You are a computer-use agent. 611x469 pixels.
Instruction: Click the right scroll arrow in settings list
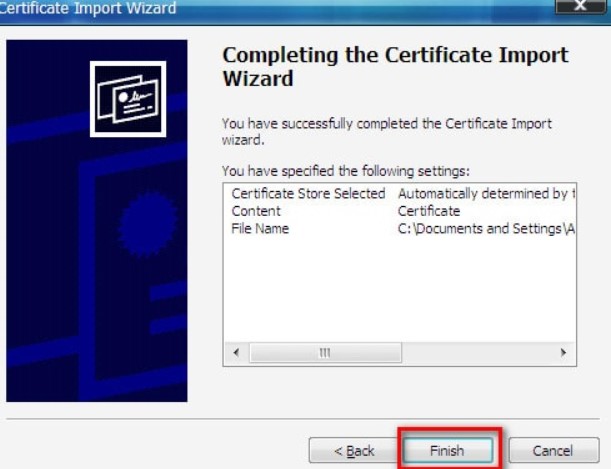(x=563, y=353)
